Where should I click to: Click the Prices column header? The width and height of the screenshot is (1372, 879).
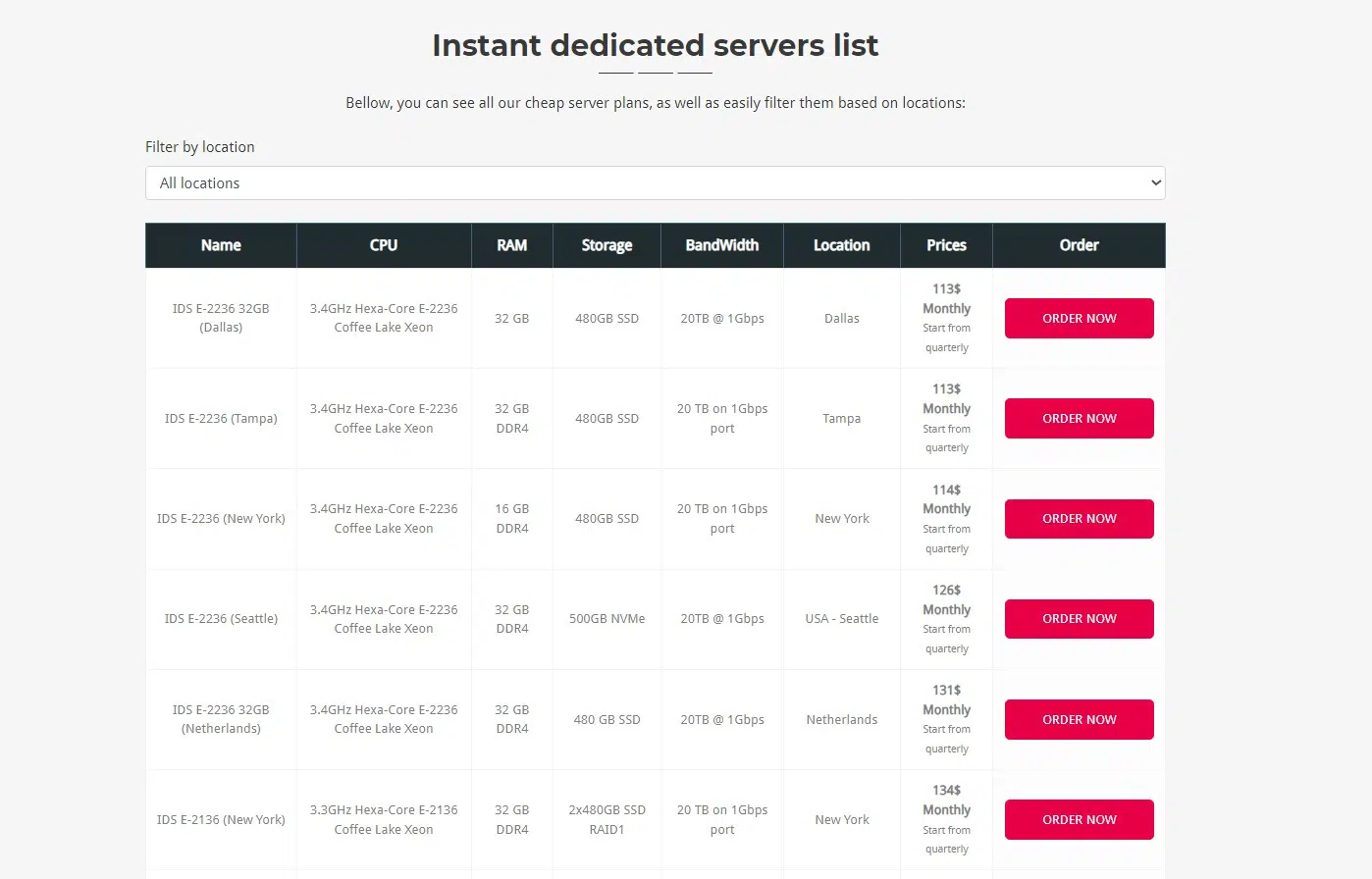946,245
